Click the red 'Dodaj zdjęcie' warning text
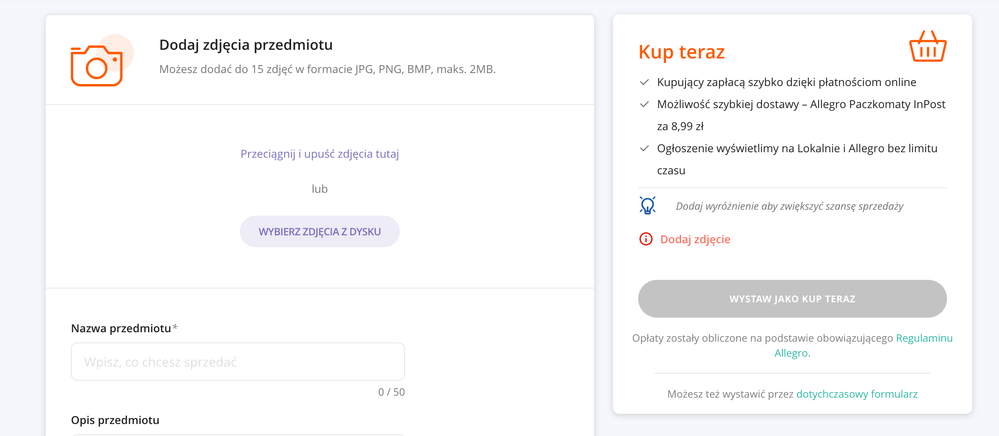The width and height of the screenshot is (999, 436). (695, 240)
